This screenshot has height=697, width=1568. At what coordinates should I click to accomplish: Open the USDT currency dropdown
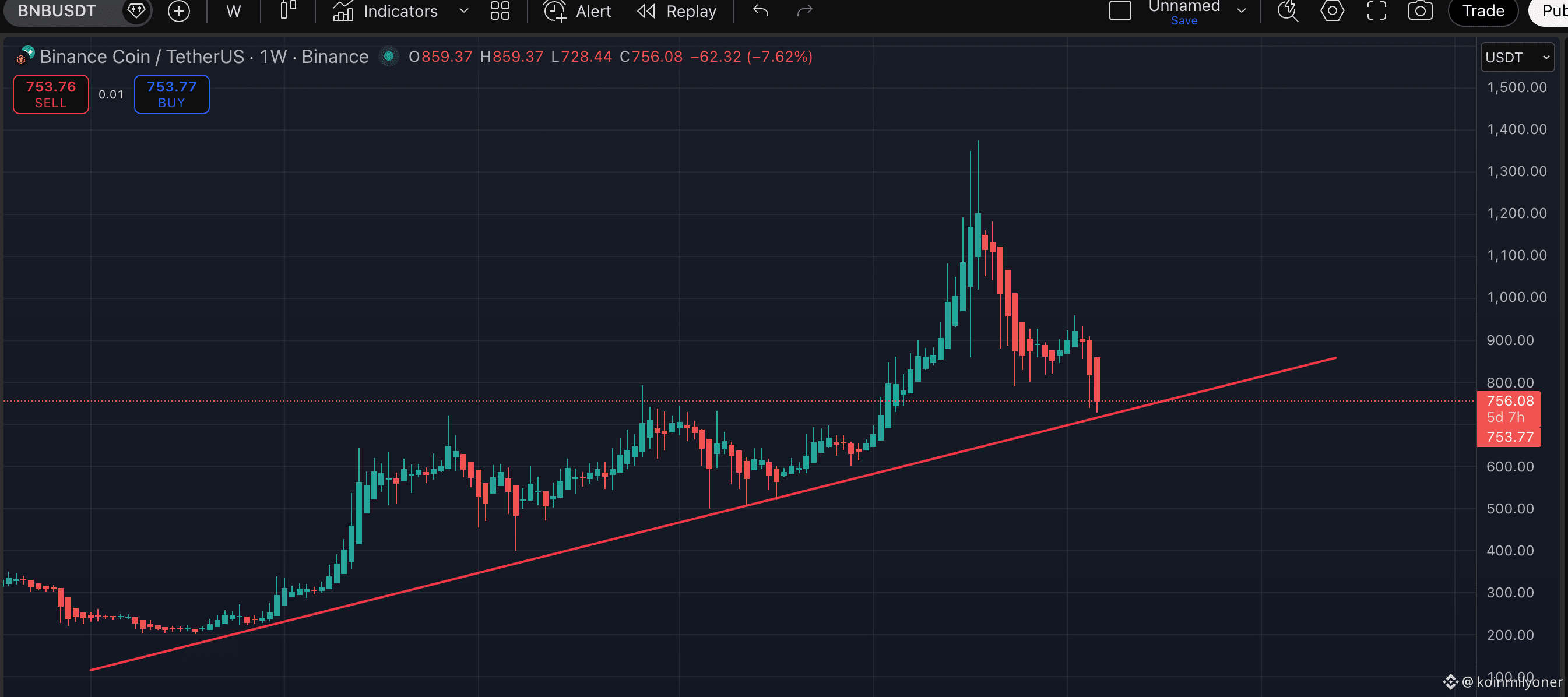pyautogui.click(x=1517, y=57)
